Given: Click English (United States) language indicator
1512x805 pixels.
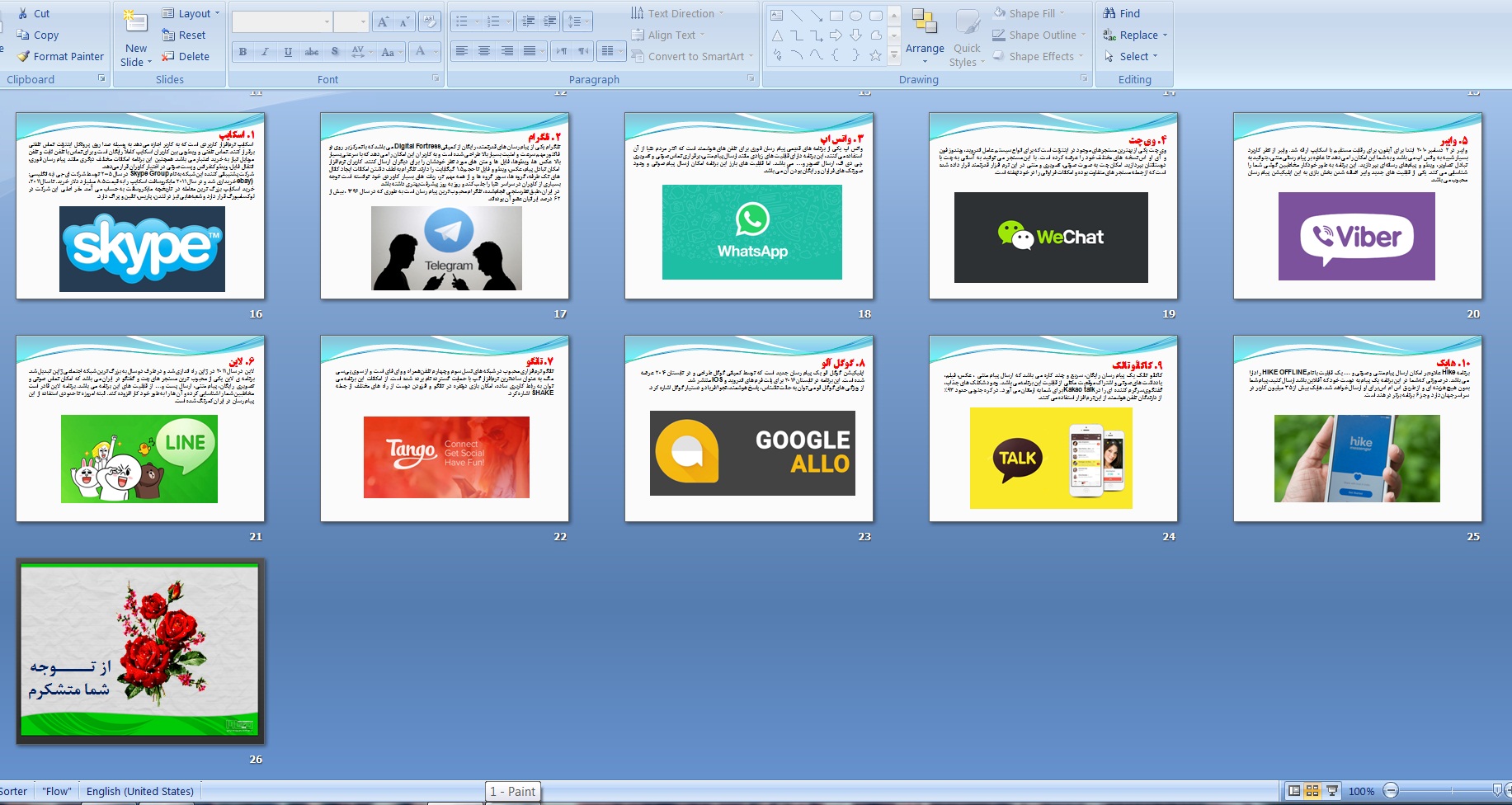Looking at the screenshot, I should 140,791.
